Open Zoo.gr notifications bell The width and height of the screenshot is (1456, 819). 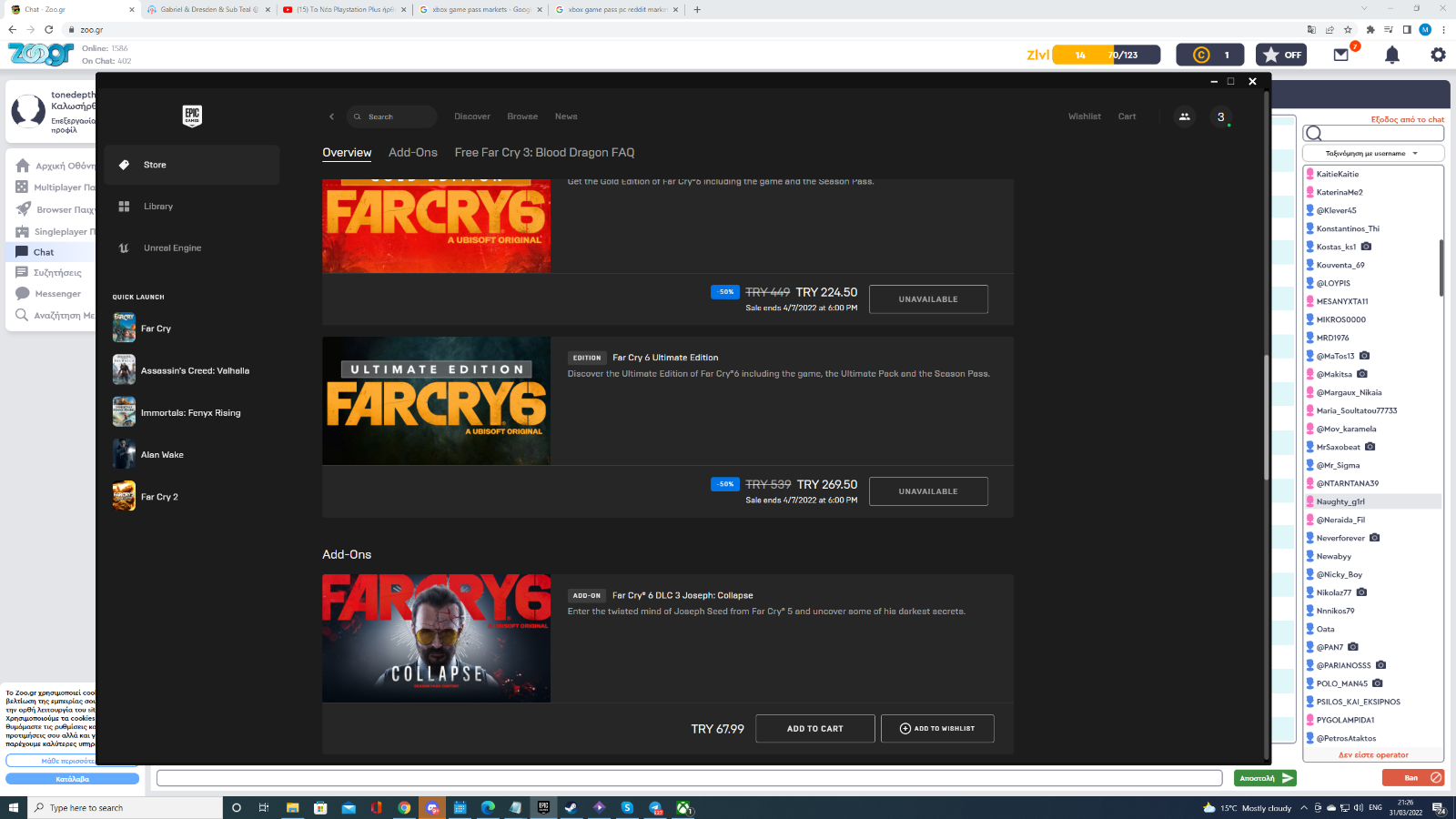pyautogui.click(x=1392, y=55)
